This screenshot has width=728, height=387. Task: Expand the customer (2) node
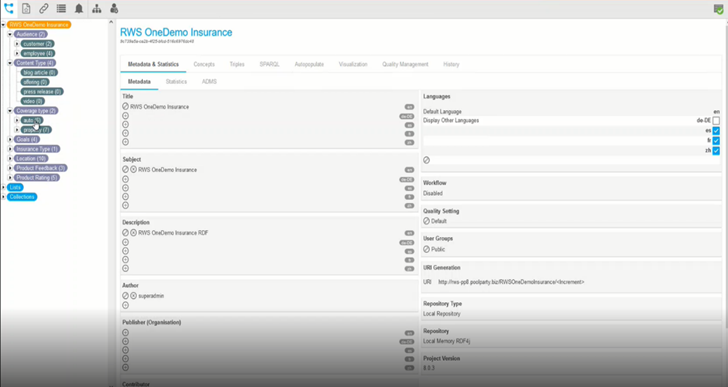point(17,44)
